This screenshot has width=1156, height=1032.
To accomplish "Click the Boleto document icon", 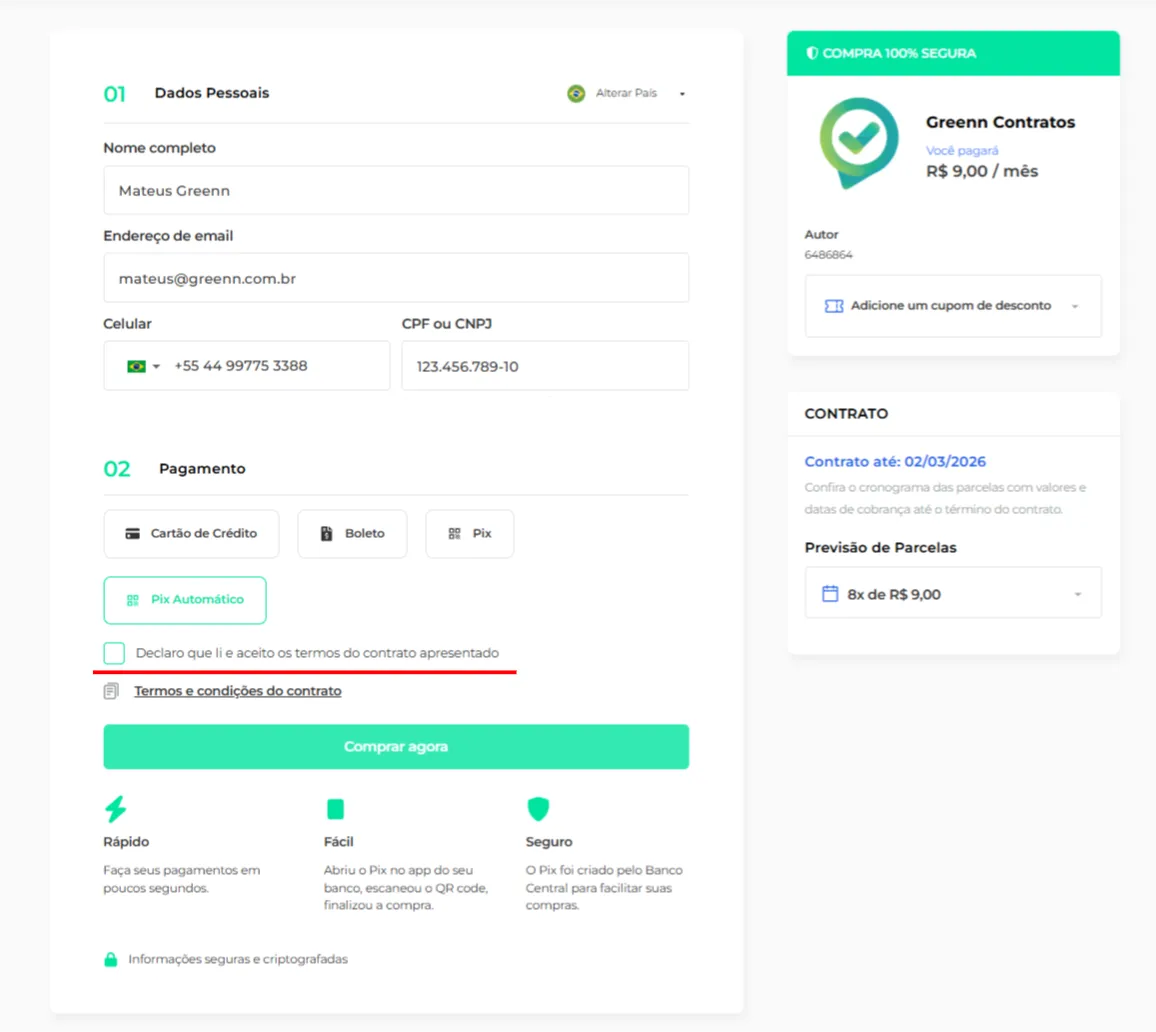I will pyautogui.click(x=327, y=534).
